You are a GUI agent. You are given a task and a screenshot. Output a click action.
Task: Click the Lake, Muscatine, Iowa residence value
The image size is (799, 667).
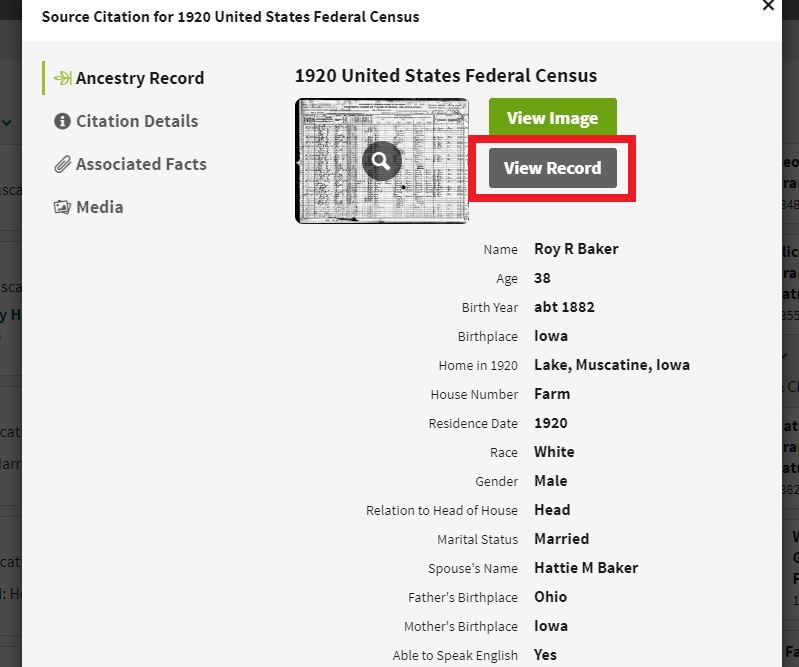(611, 365)
